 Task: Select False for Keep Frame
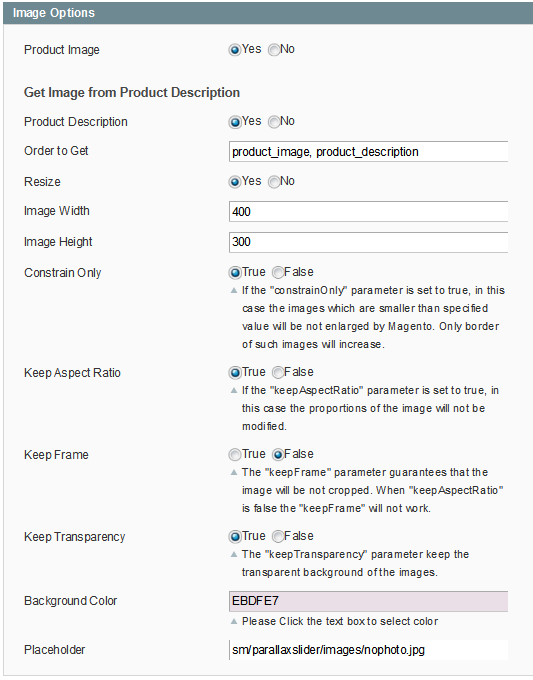(x=278, y=454)
